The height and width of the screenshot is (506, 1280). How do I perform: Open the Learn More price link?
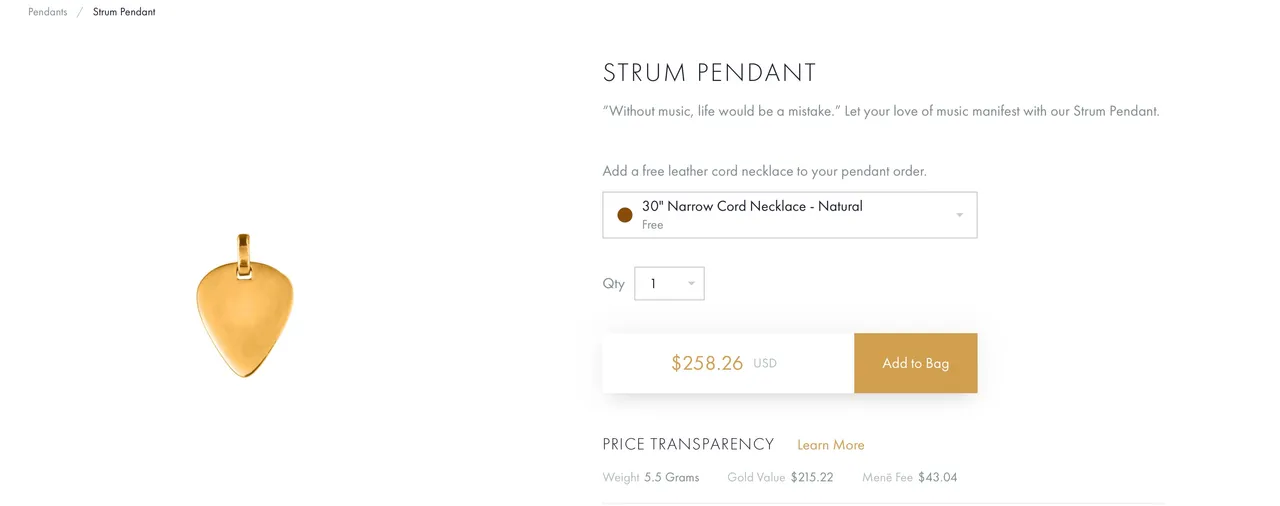tap(831, 445)
